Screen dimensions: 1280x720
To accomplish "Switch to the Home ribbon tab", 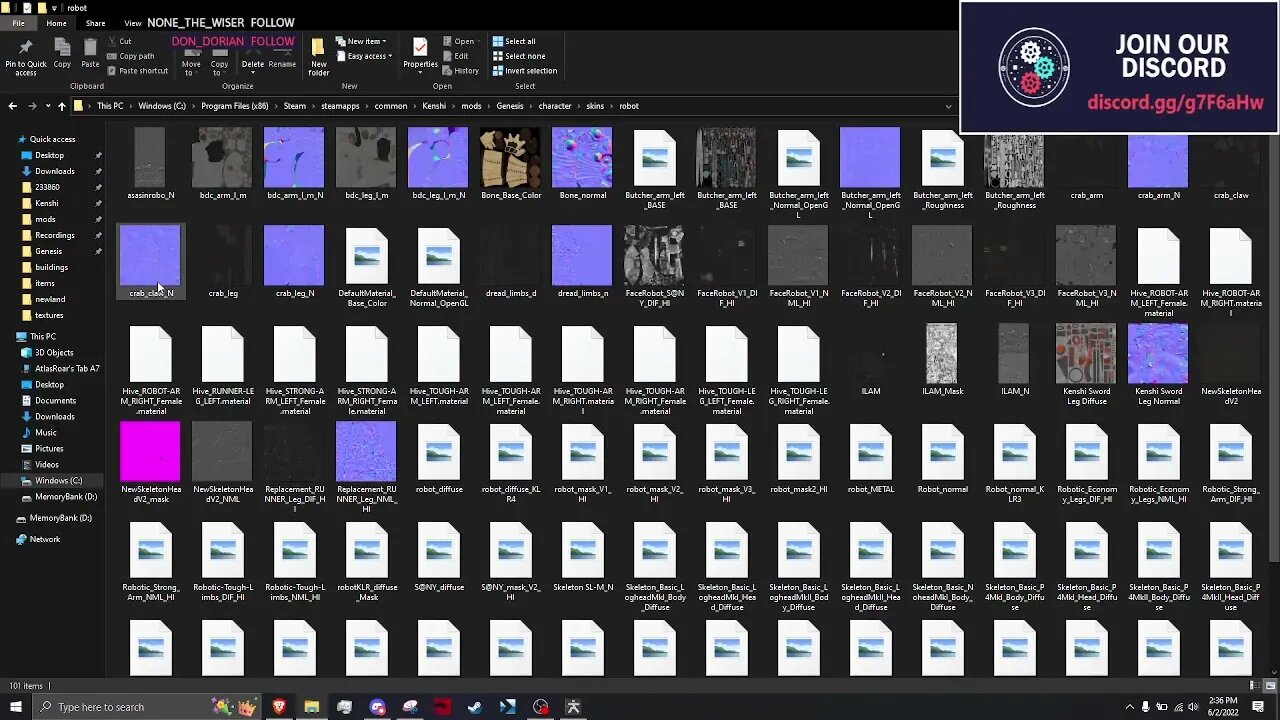I will pos(56,23).
